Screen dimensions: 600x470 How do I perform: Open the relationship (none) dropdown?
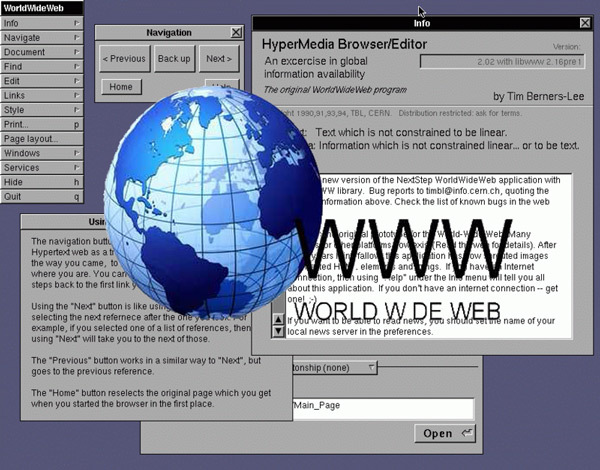point(335,368)
